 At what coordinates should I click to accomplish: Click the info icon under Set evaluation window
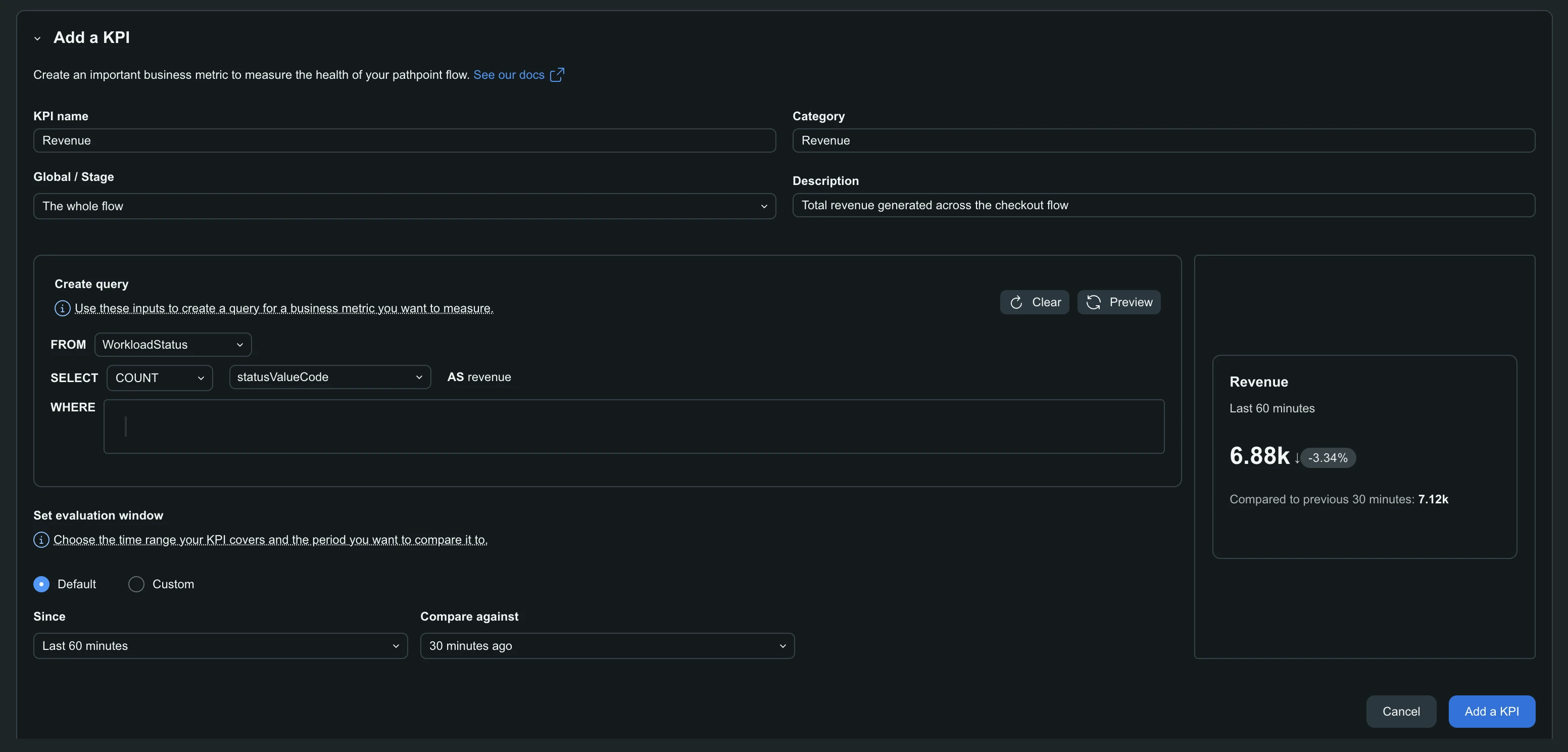[x=41, y=540]
